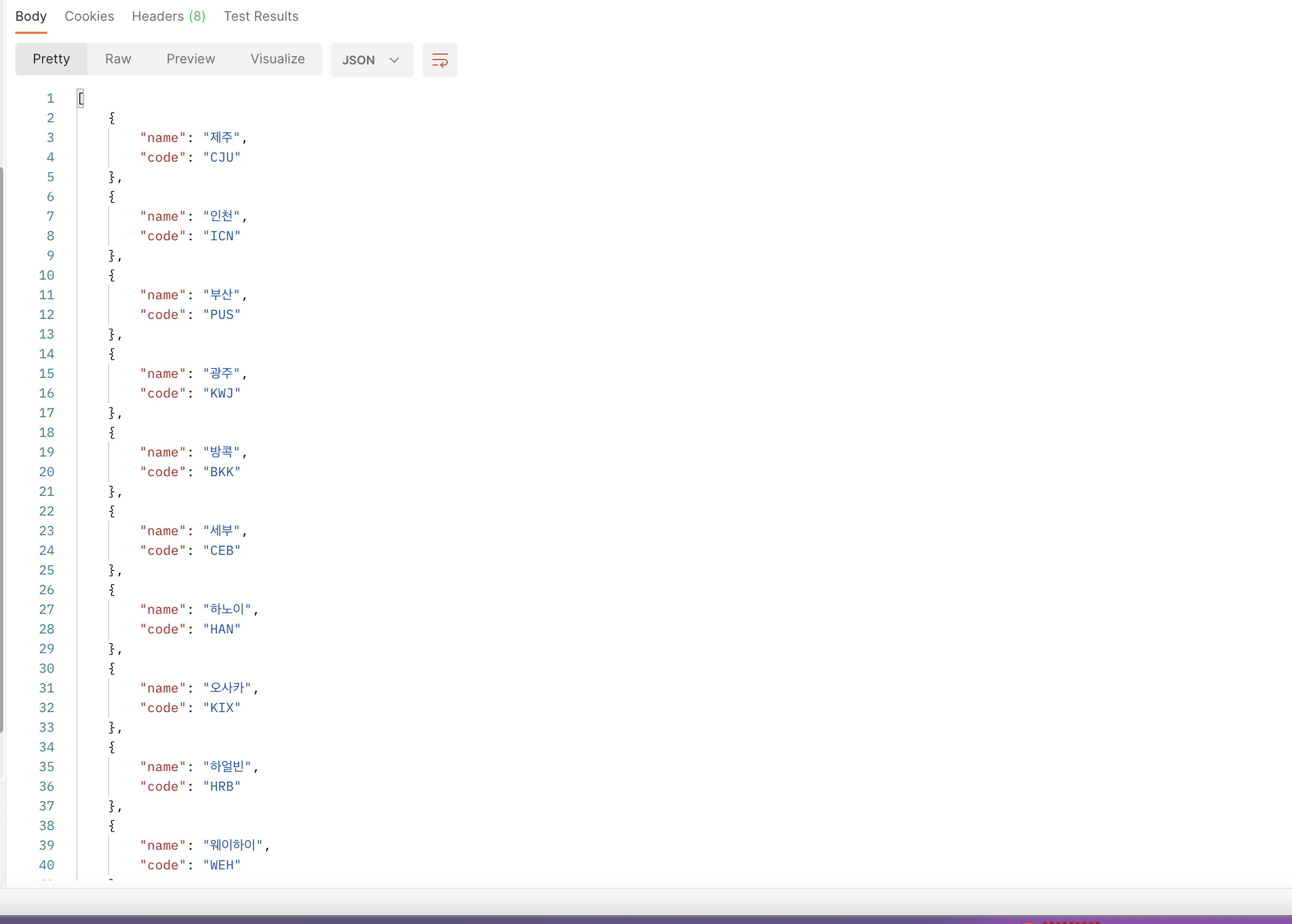The image size is (1292, 924).
Task: Click the Body tab
Action: click(x=31, y=16)
